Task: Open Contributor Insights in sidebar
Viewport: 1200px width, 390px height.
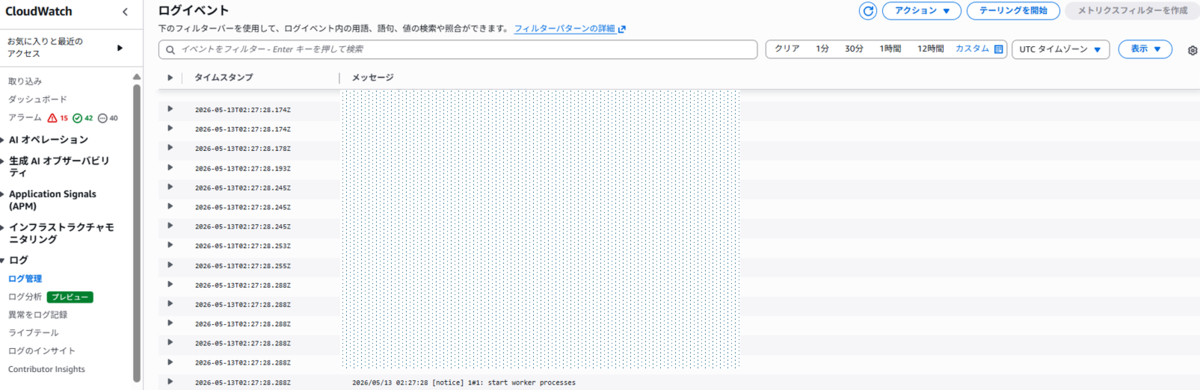Action: click(47, 369)
